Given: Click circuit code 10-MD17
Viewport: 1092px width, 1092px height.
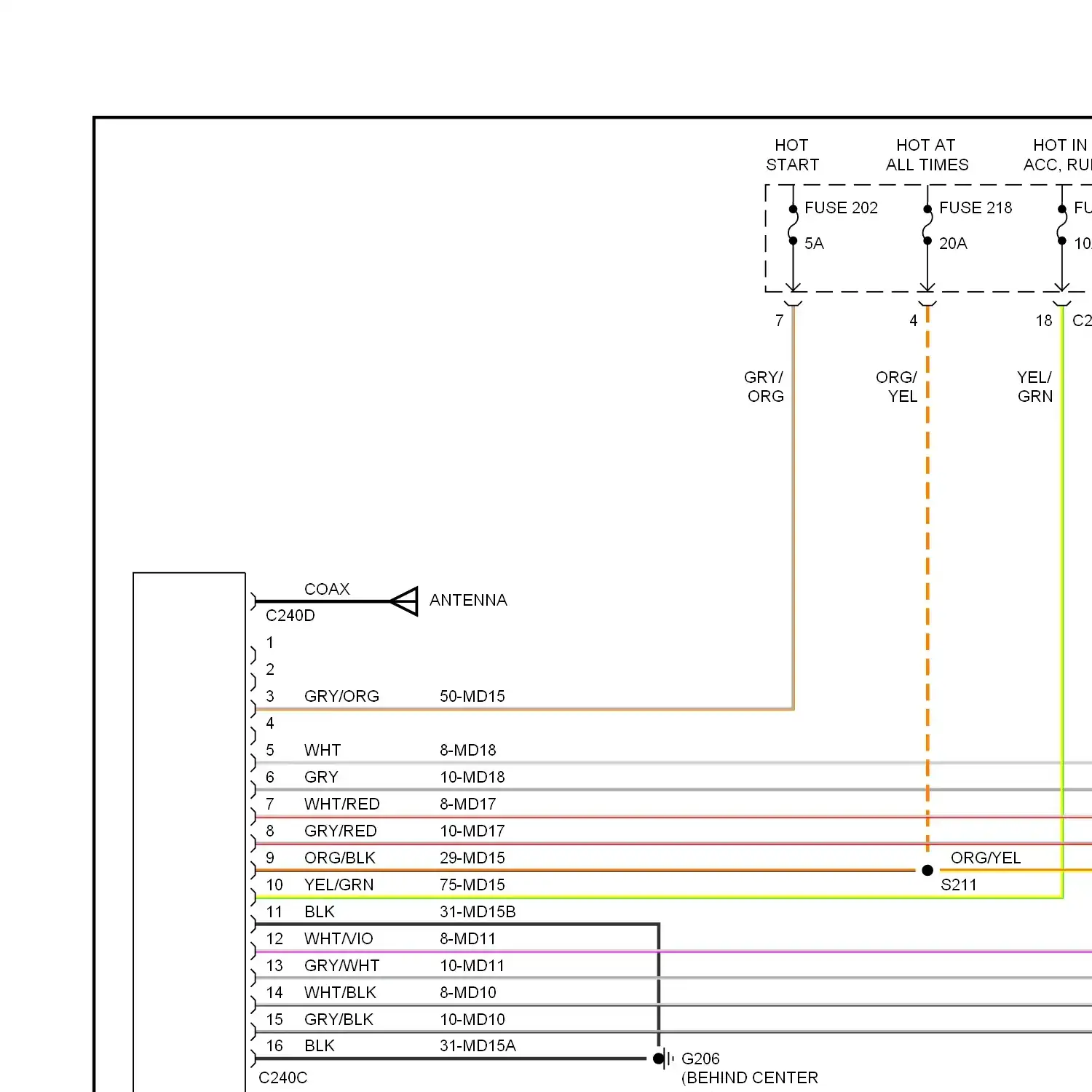Looking at the screenshot, I should [472, 831].
